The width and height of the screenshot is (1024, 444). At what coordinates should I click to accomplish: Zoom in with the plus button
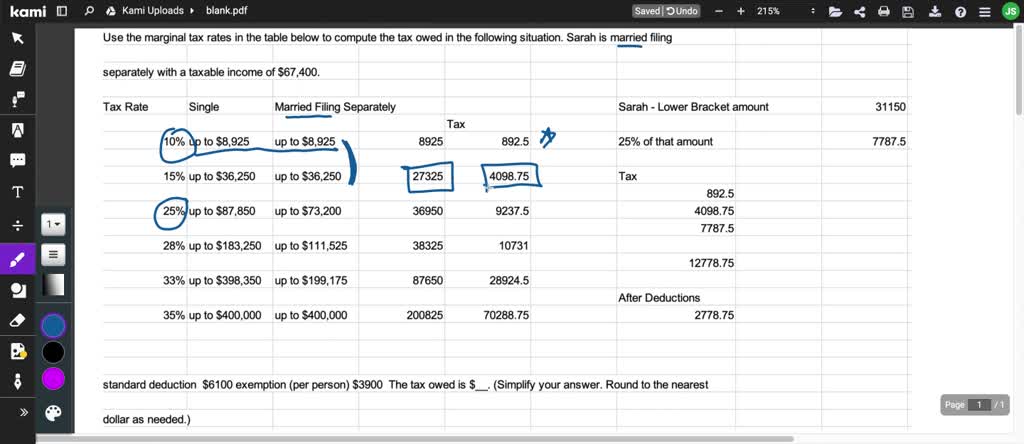(741, 11)
